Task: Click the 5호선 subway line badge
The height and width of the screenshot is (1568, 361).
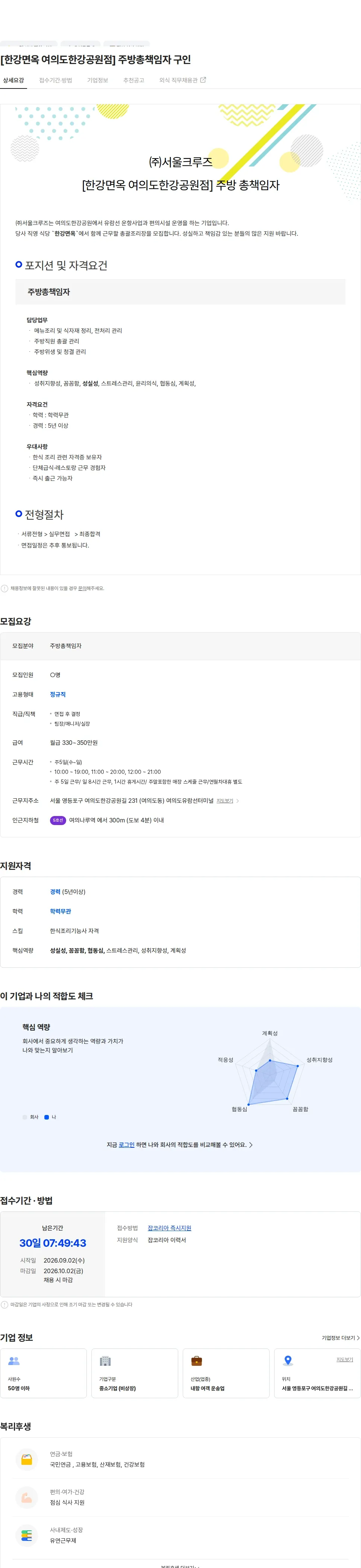Action: [x=58, y=821]
